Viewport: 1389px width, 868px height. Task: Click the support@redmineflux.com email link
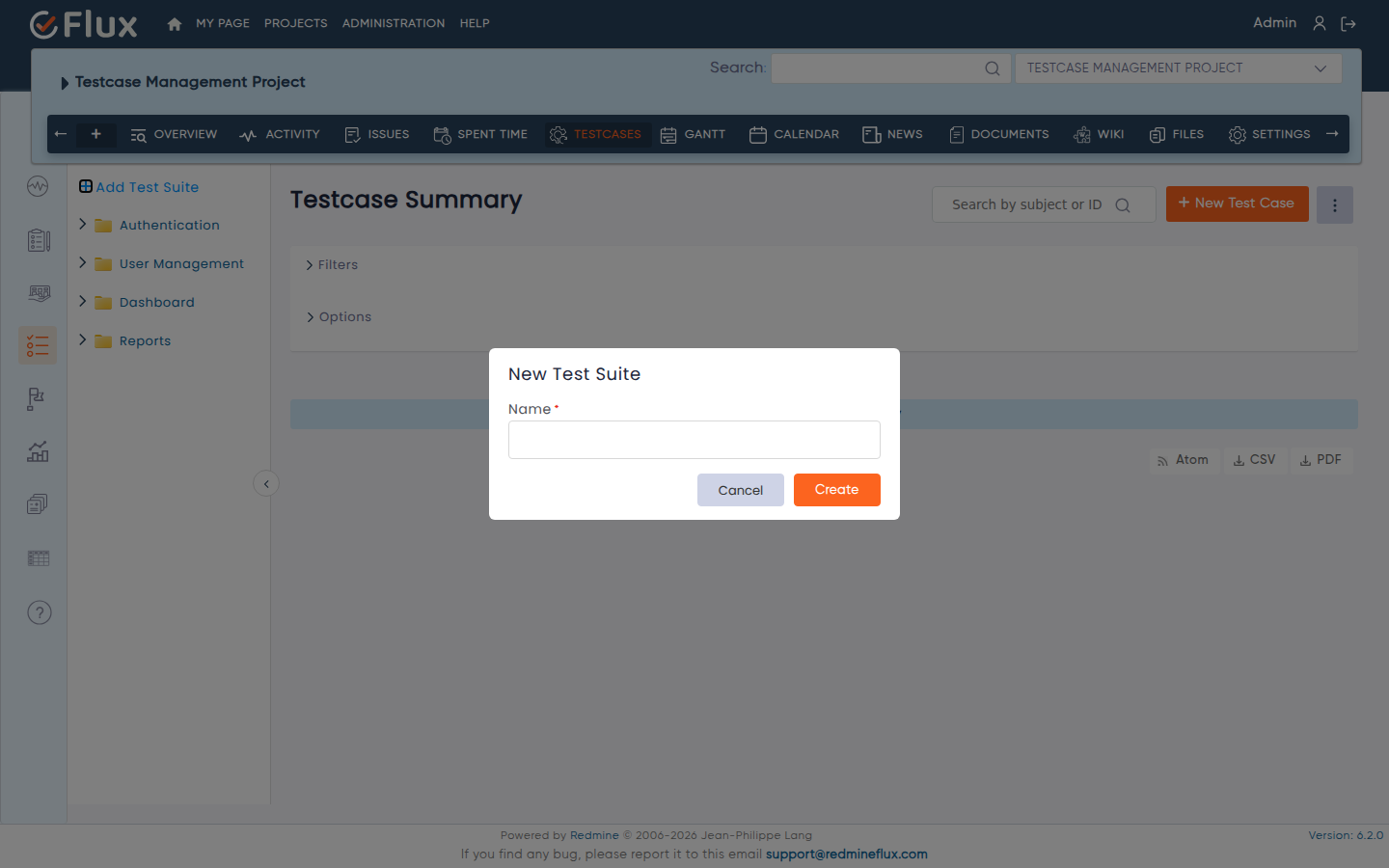point(847,854)
